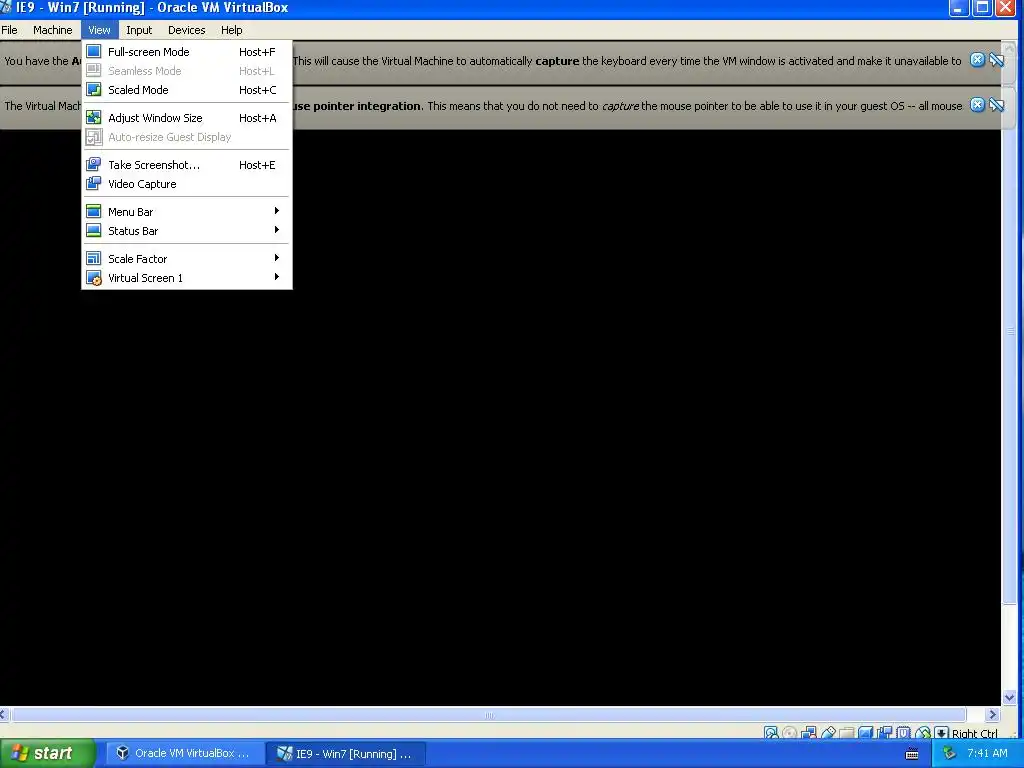Viewport: 1024px width, 768px height.
Task: Click the vertical scrollbar down arrow
Action: click(x=1009, y=697)
